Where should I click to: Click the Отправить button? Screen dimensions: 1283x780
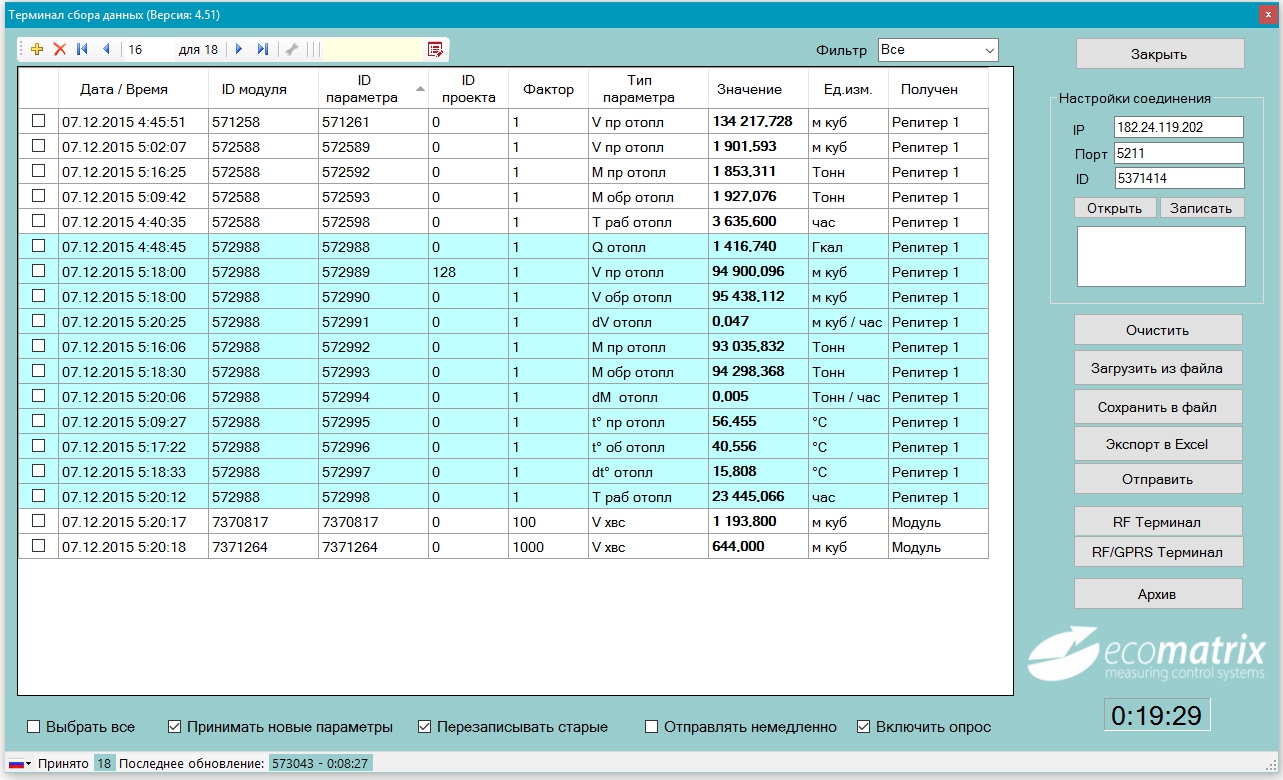[x=1158, y=478]
